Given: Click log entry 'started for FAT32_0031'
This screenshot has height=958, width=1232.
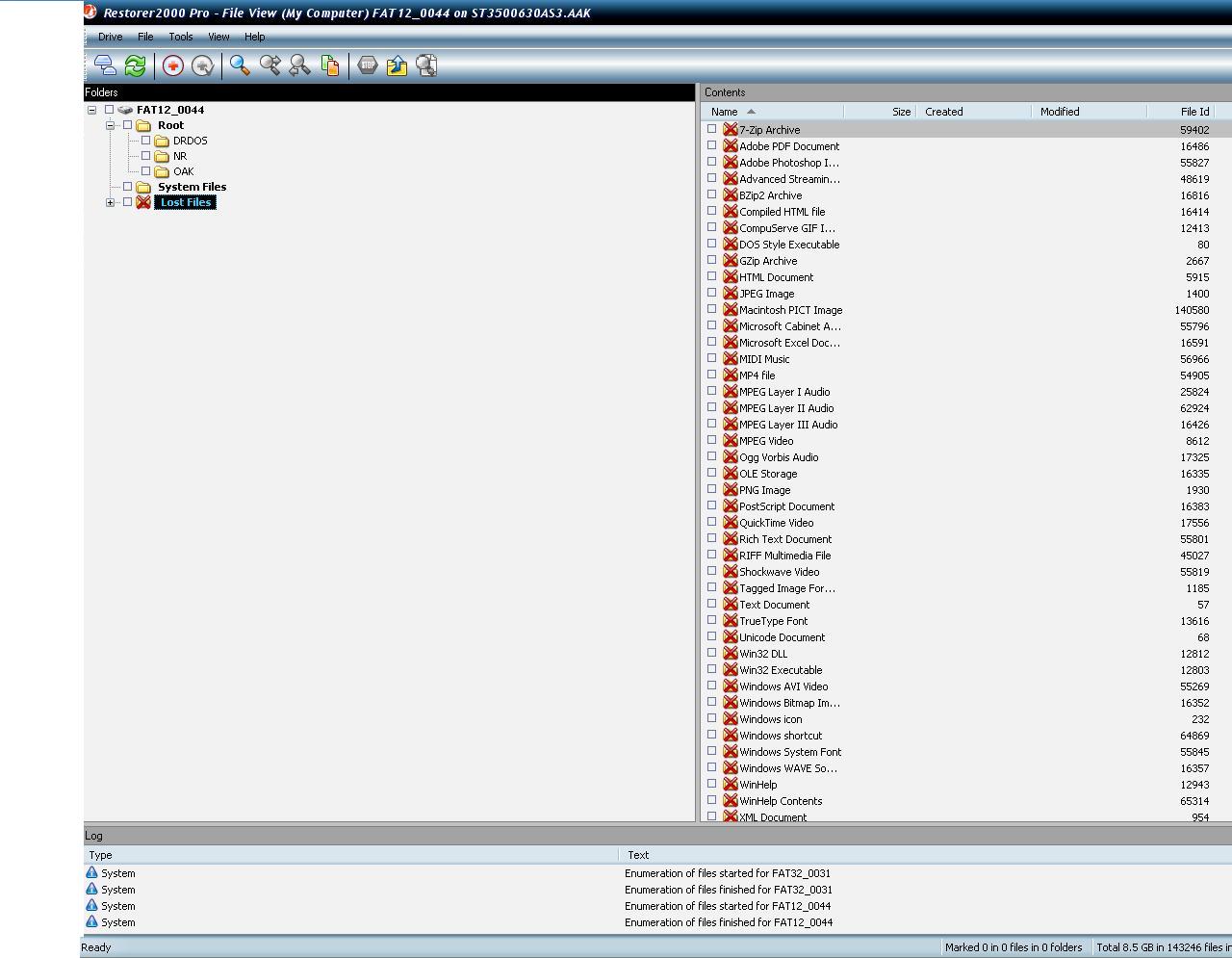Looking at the screenshot, I should pyautogui.click(x=728, y=873).
